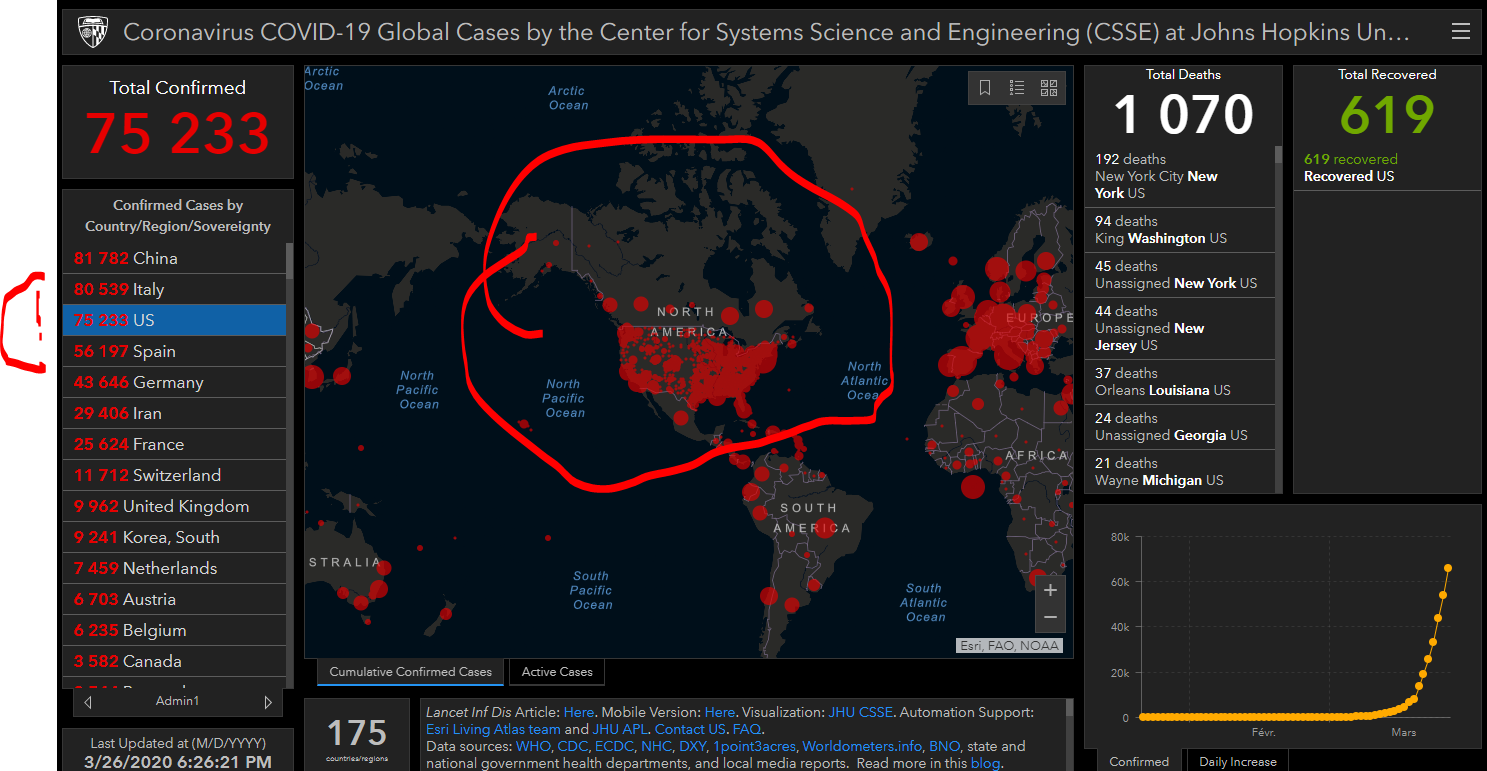Click the Esri Living Atlas team link
Viewport: 1487px width, 771px height.
pos(493,729)
